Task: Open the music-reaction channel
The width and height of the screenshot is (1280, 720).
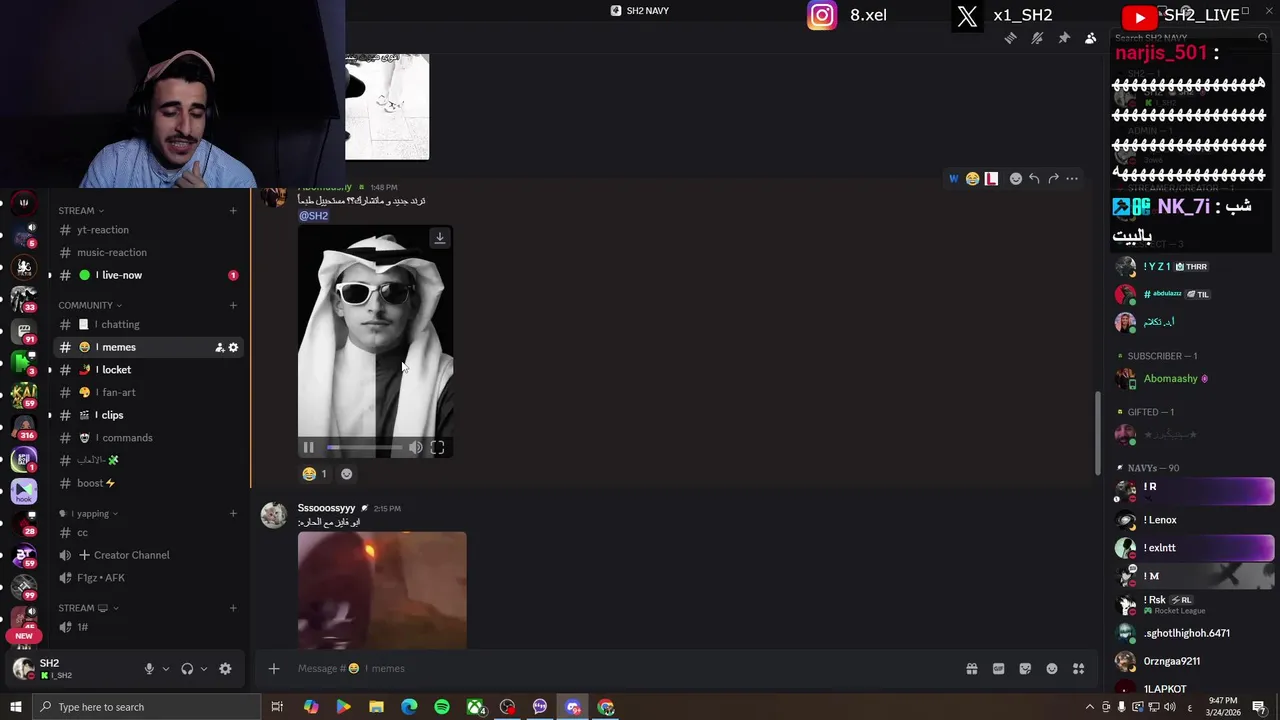Action: 148,253
